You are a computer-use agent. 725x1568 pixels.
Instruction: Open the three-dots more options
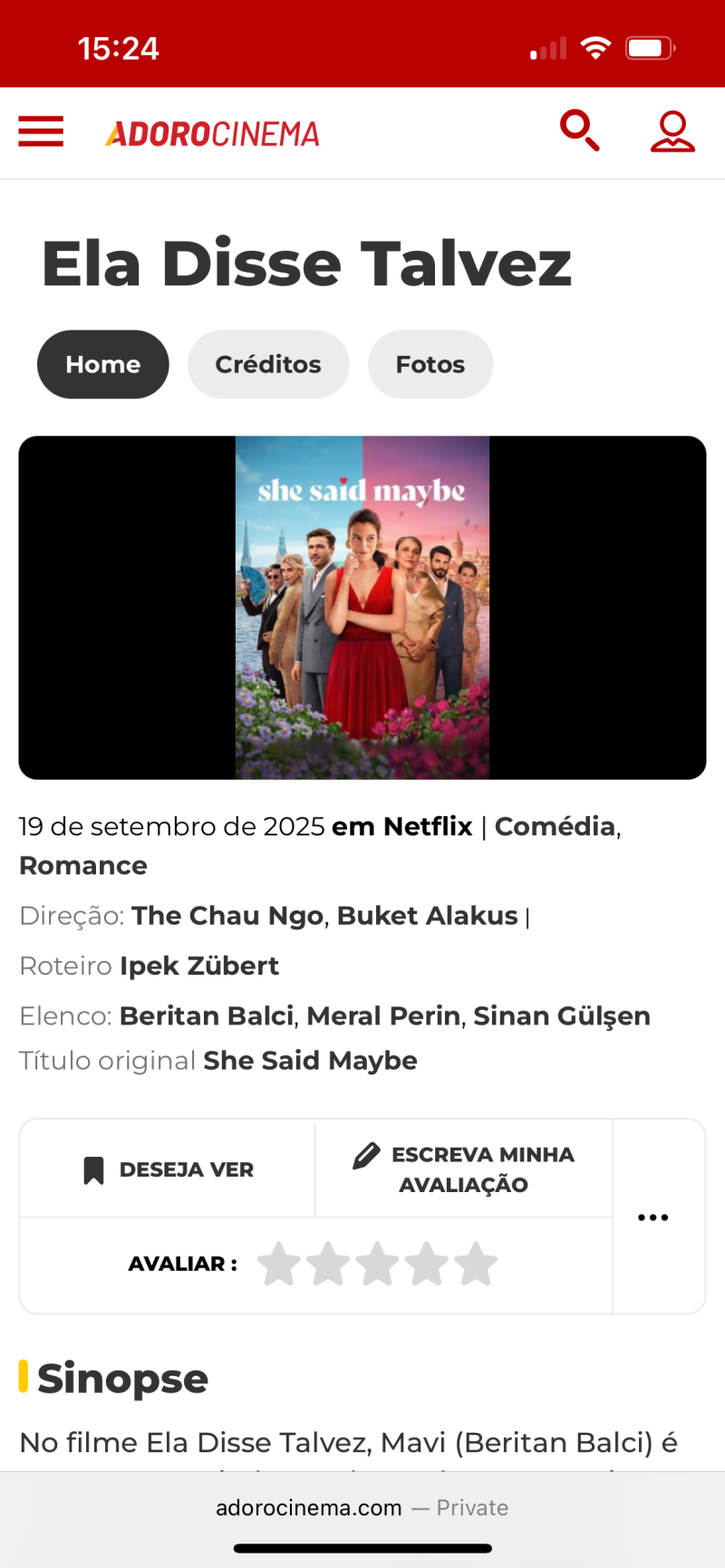(x=652, y=1217)
